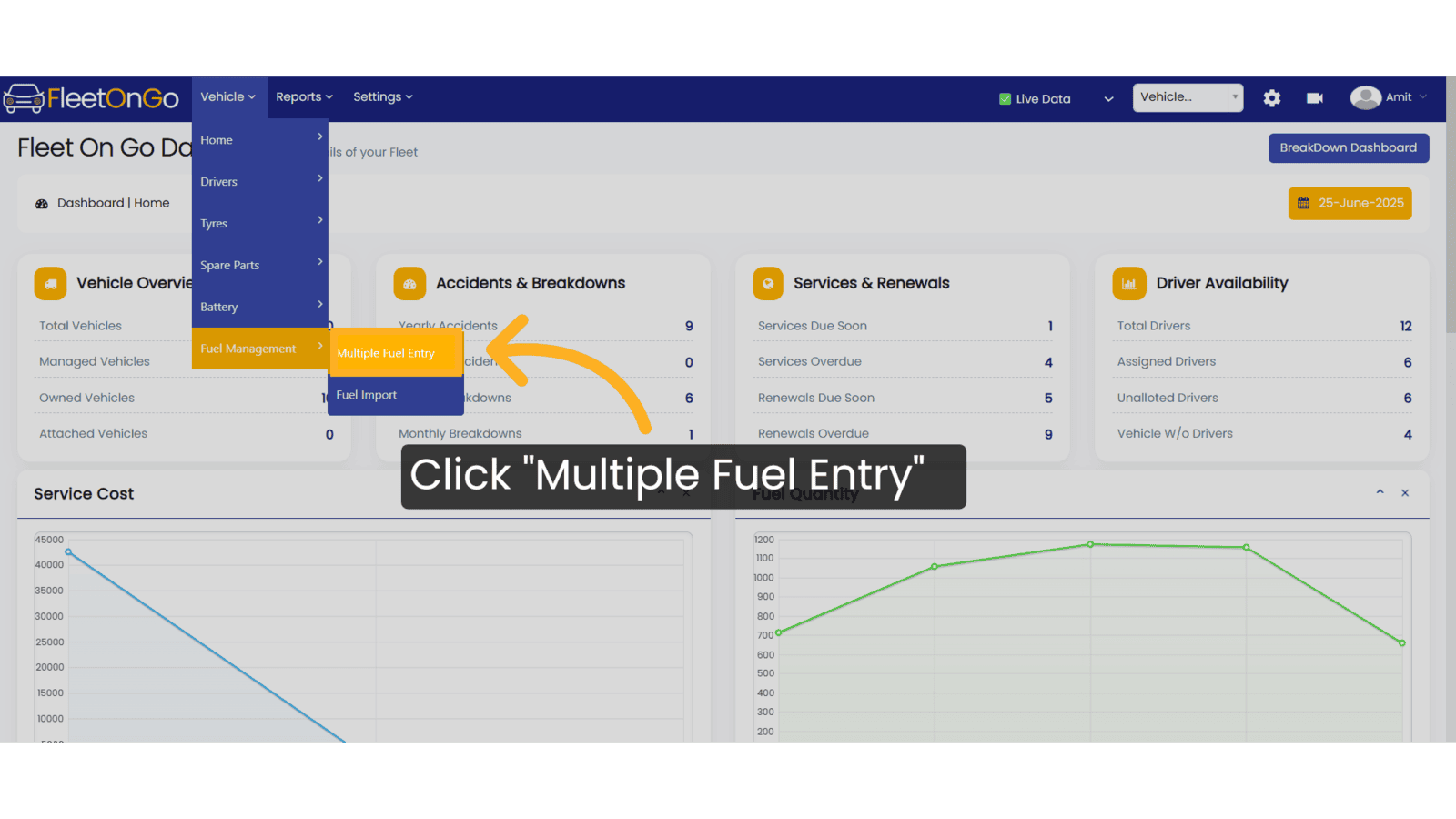Screen dimensions: 1456x819
Task: Click Renewals Overdue row
Action: click(905, 434)
